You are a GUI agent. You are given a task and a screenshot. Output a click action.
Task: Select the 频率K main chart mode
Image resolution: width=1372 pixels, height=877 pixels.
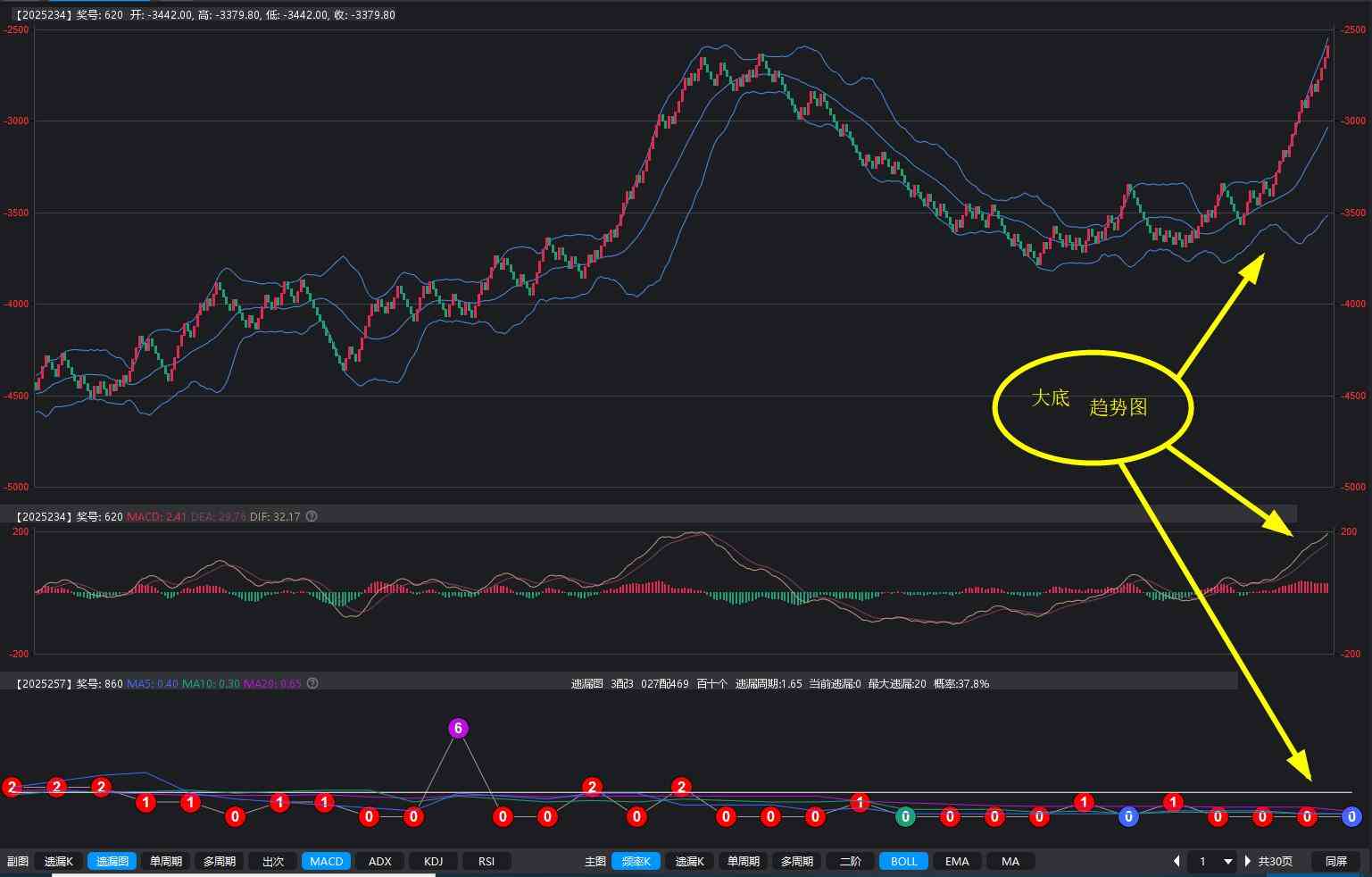coord(636,861)
